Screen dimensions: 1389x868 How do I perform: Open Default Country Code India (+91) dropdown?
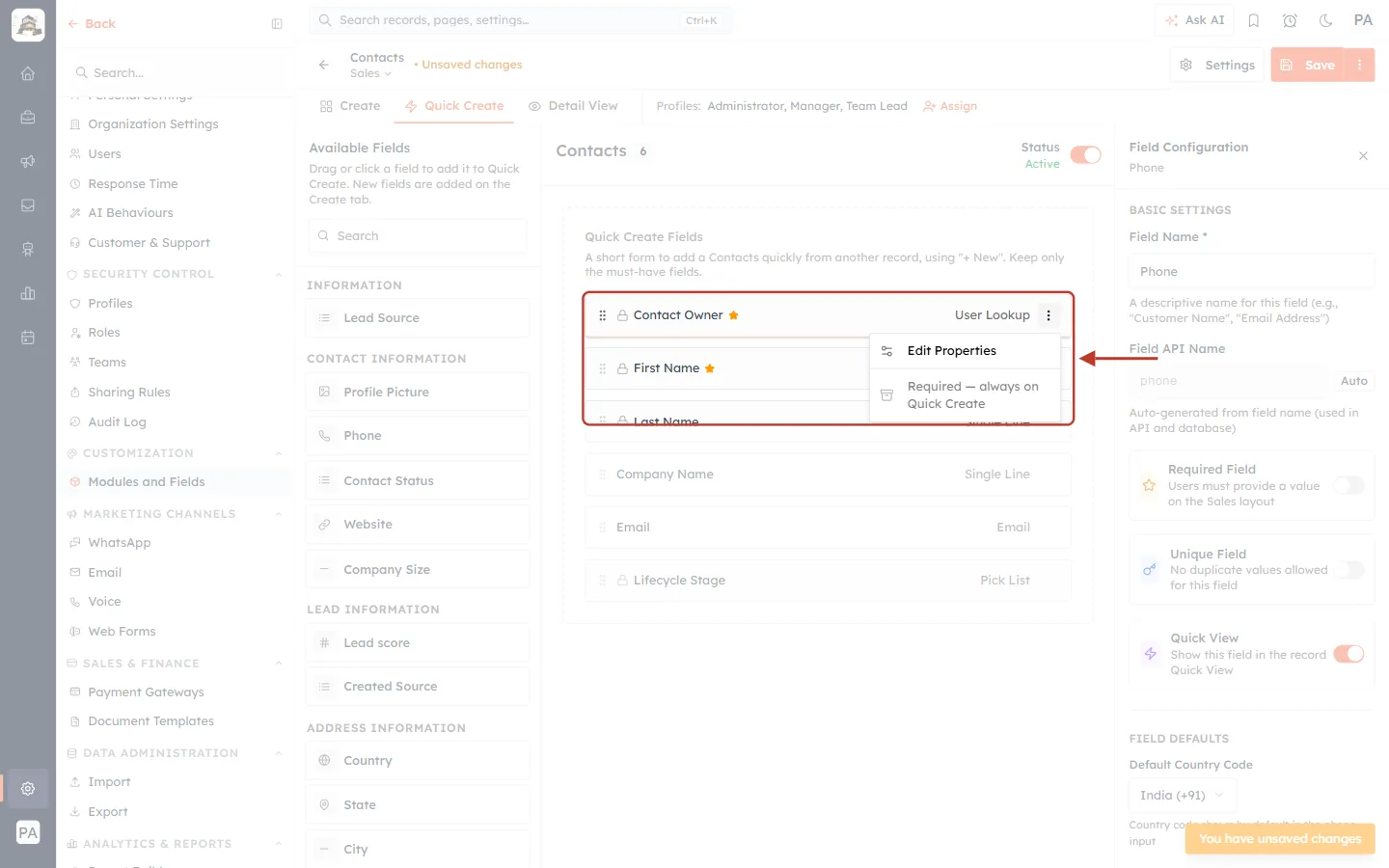[x=1182, y=796]
